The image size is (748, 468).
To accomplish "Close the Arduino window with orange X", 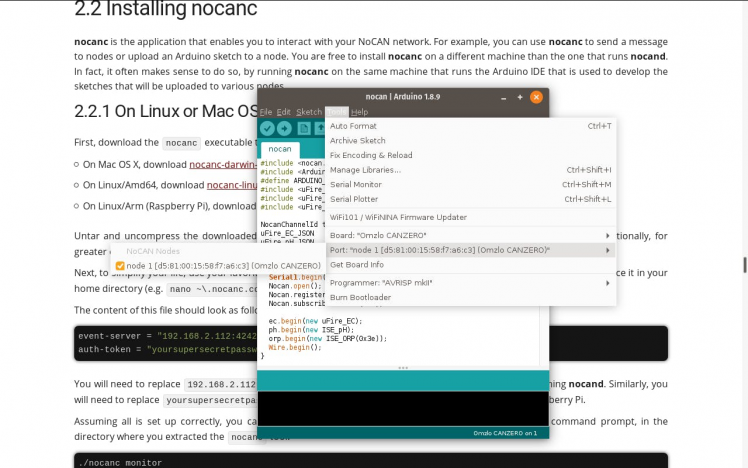I will pos(536,97).
